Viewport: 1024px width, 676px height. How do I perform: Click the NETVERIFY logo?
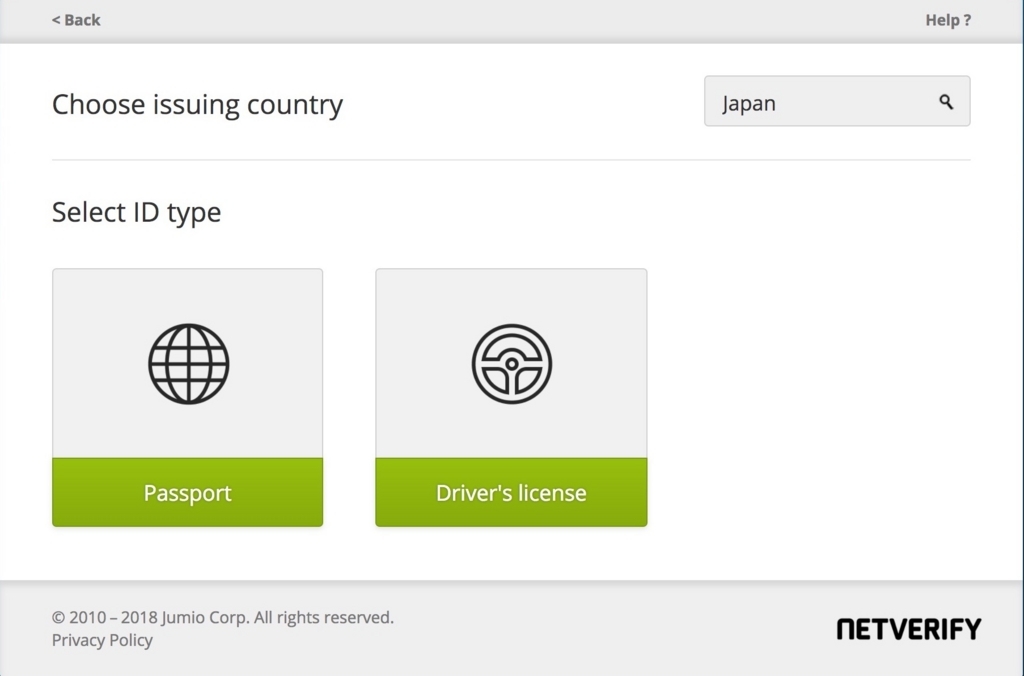coord(908,629)
